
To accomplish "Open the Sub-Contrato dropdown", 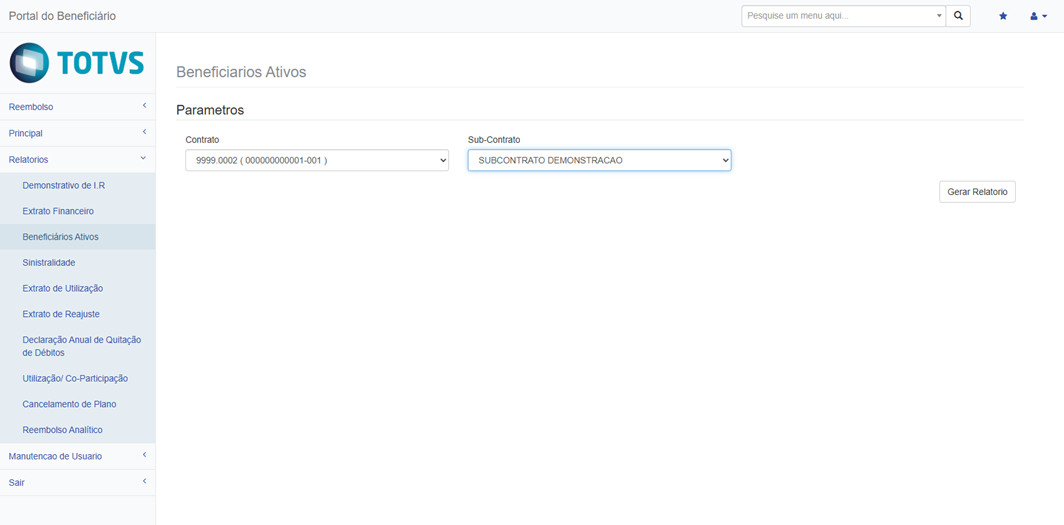I will (599, 160).
